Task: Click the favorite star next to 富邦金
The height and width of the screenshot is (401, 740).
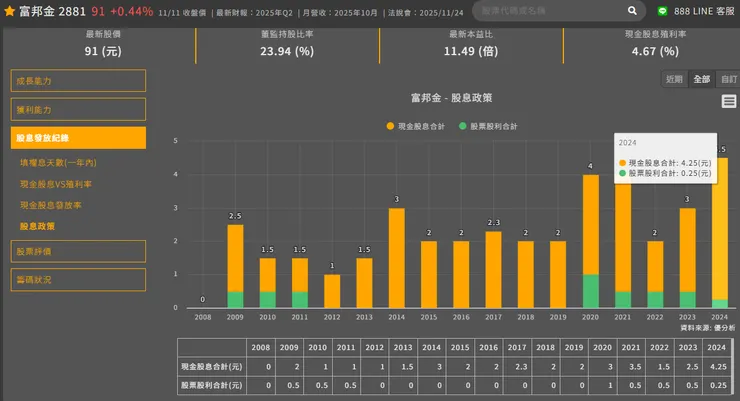Action: tap(9, 11)
